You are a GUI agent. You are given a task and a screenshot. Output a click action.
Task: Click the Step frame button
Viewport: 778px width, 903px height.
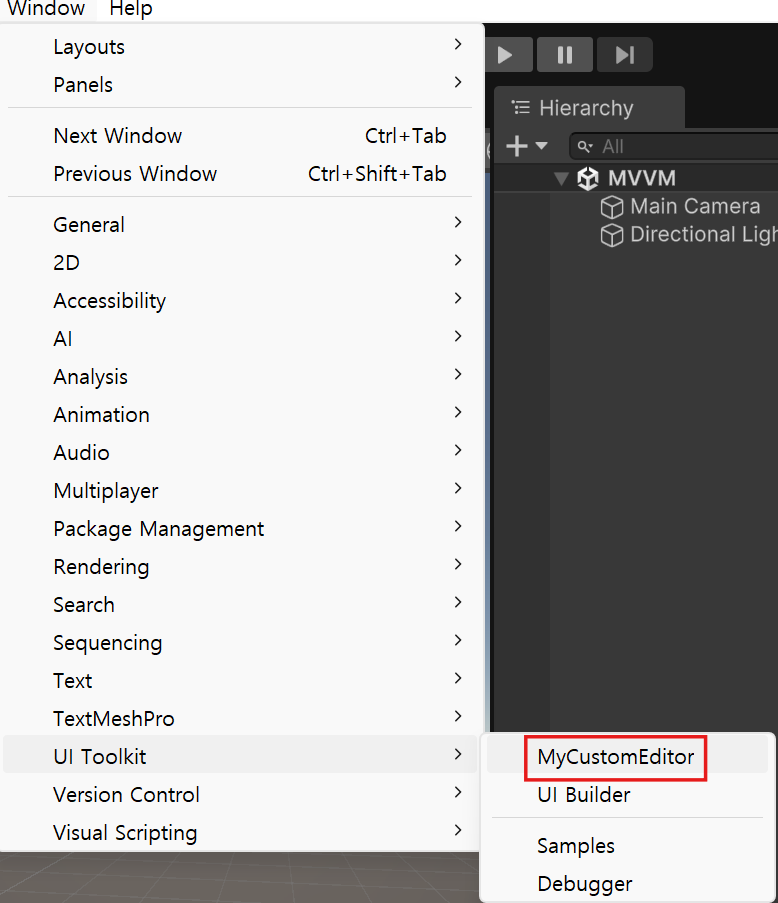click(625, 55)
